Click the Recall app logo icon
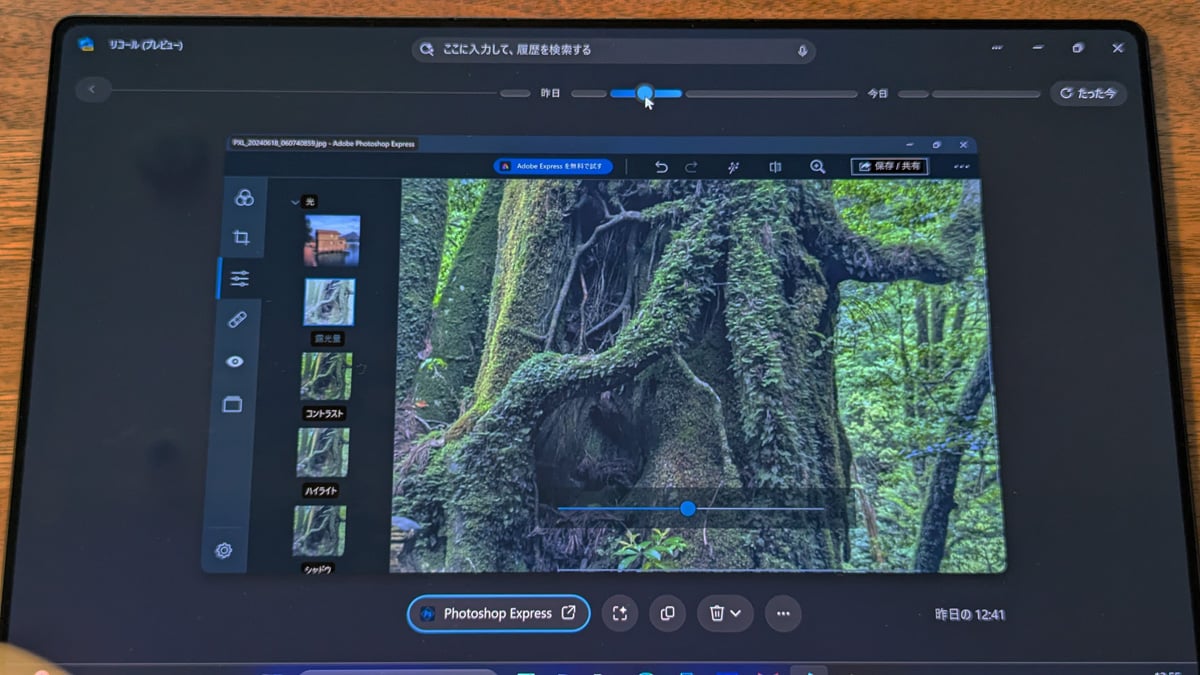The height and width of the screenshot is (675, 1200). point(87,44)
